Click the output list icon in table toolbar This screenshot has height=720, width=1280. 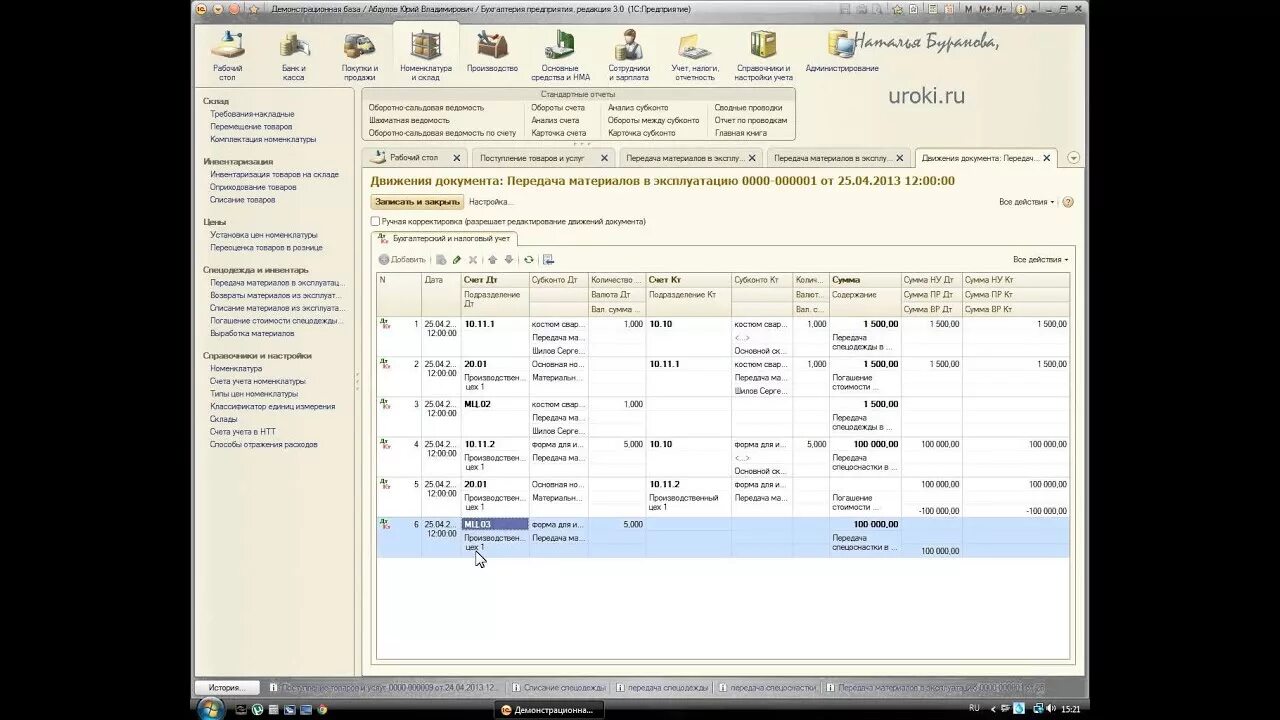point(548,260)
